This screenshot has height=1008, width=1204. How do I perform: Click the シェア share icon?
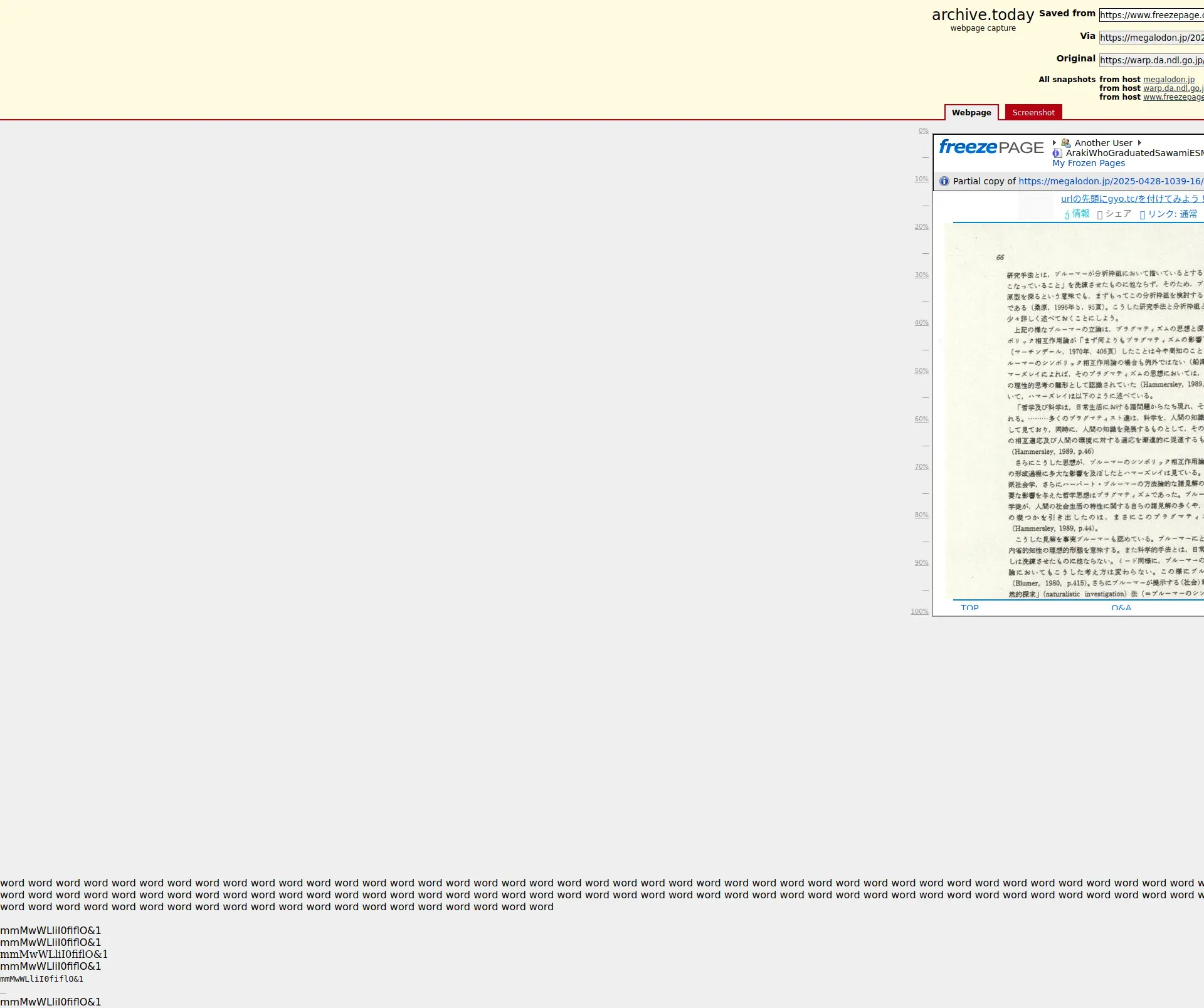(1099, 215)
